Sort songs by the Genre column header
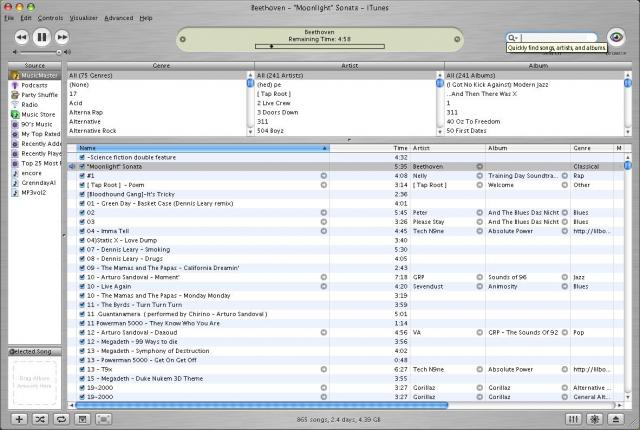 tap(592, 148)
